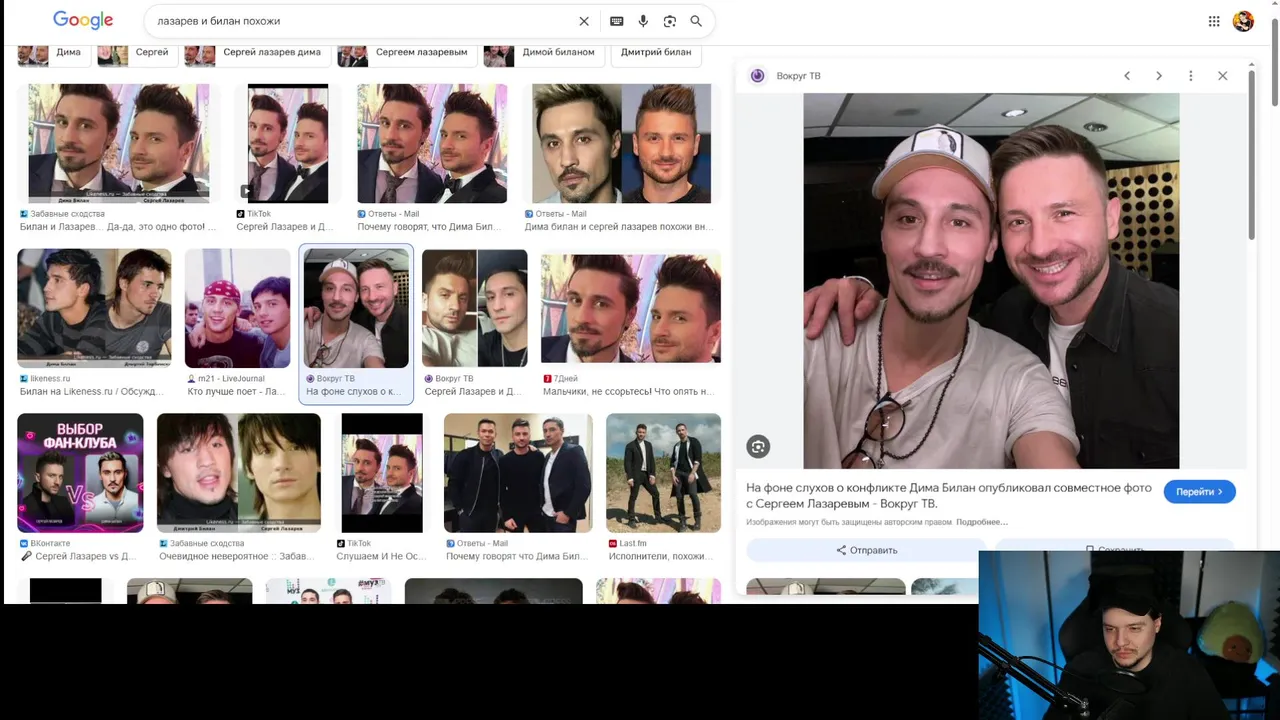The width and height of the screenshot is (1280, 720).
Task: Open ВКонтакте Выбор фан-клуба thumbnail
Action: click(80, 473)
